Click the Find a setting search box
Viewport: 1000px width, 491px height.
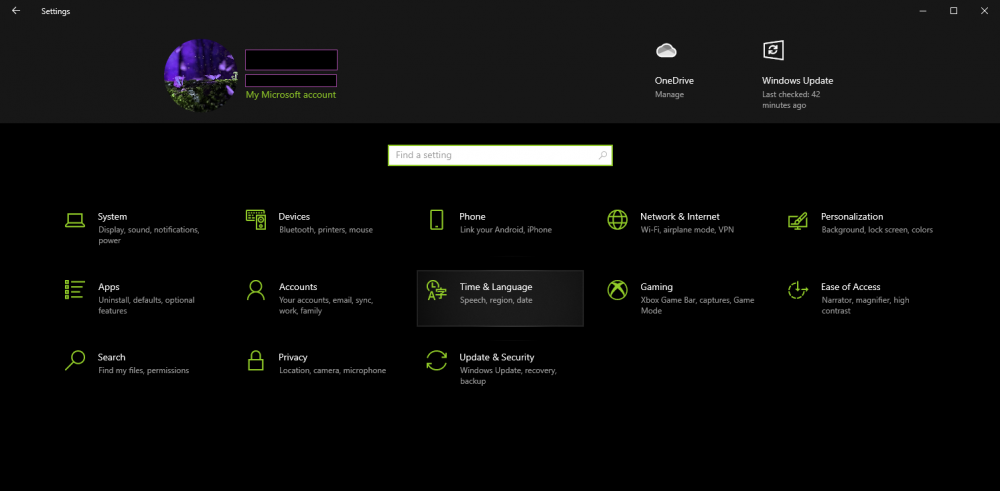pyautogui.click(x=500, y=155)
